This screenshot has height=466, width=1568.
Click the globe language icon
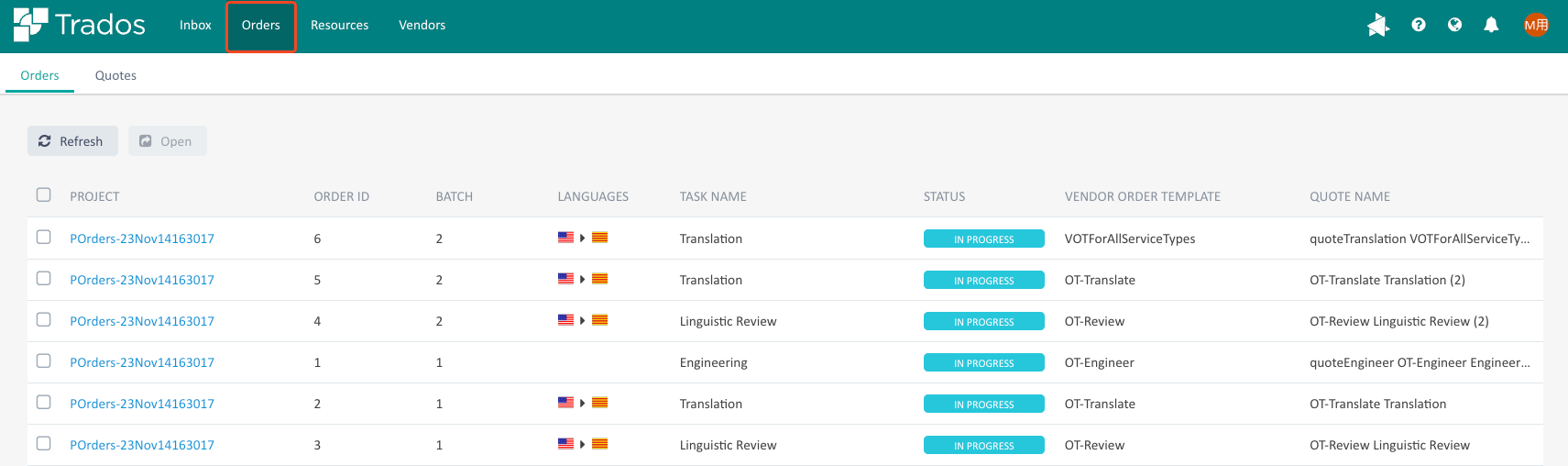1454,25
